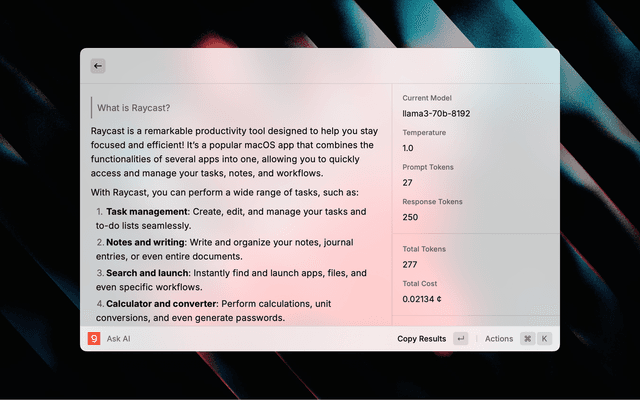Screen dimensions: 640x400
Task: Click the Total Tokens value 277
Action: coord(410,264)
